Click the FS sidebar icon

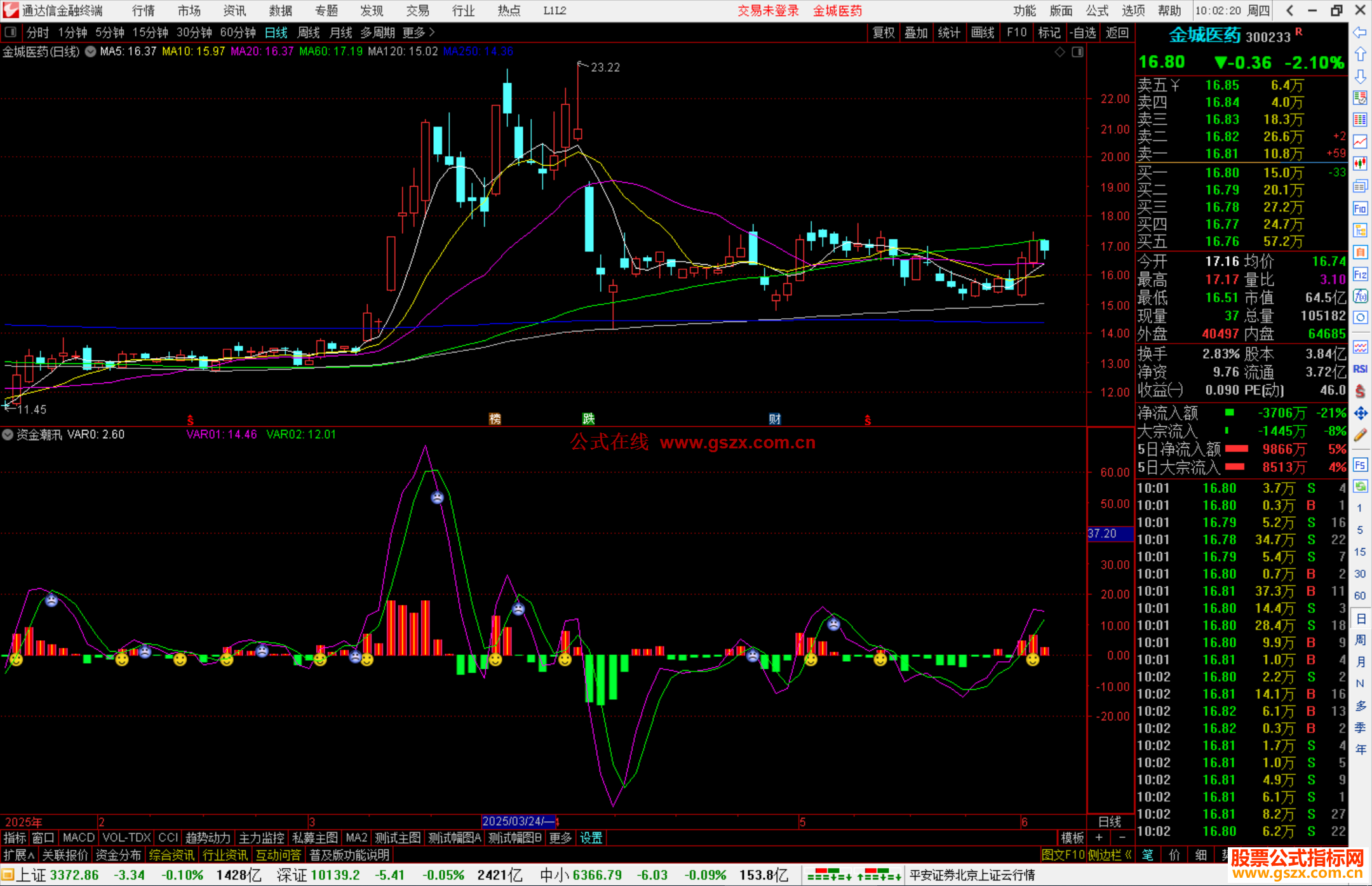(x=1360, y=465)
